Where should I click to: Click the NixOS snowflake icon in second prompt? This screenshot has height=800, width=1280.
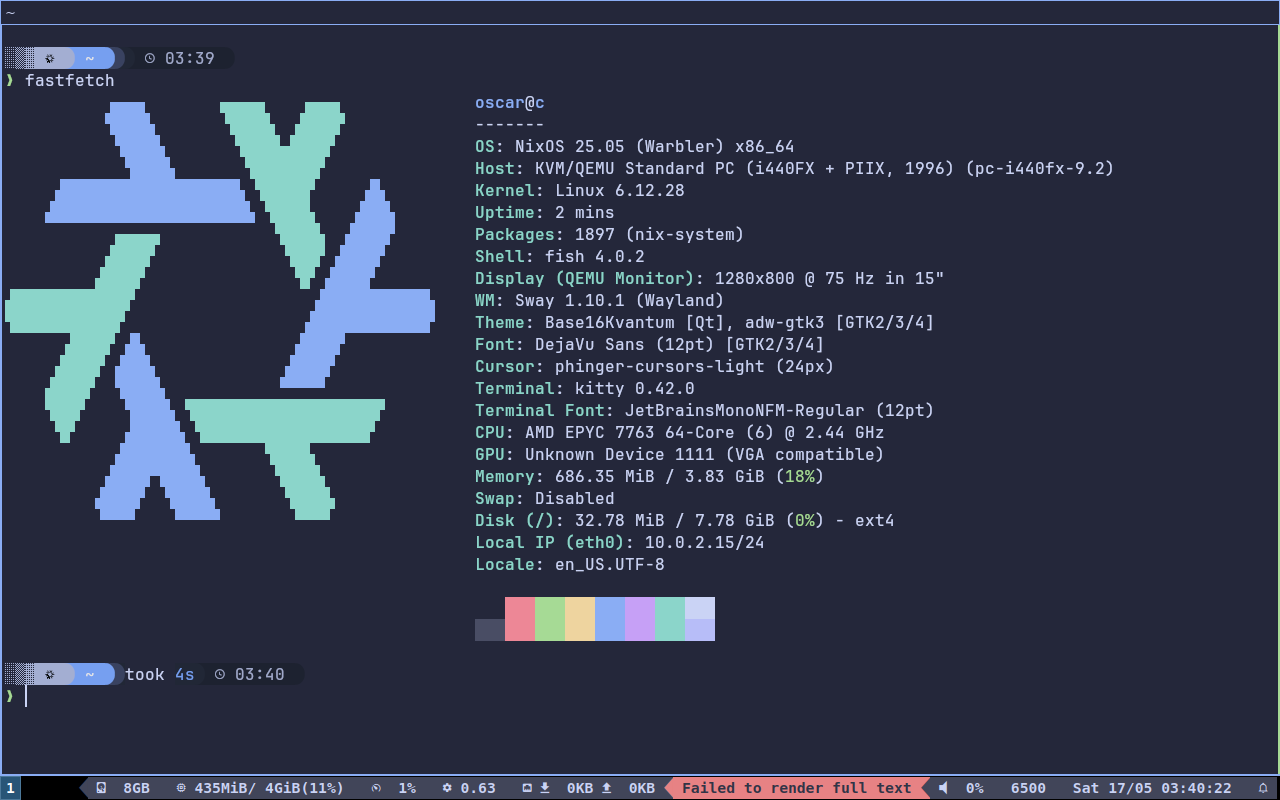(50, 674)
